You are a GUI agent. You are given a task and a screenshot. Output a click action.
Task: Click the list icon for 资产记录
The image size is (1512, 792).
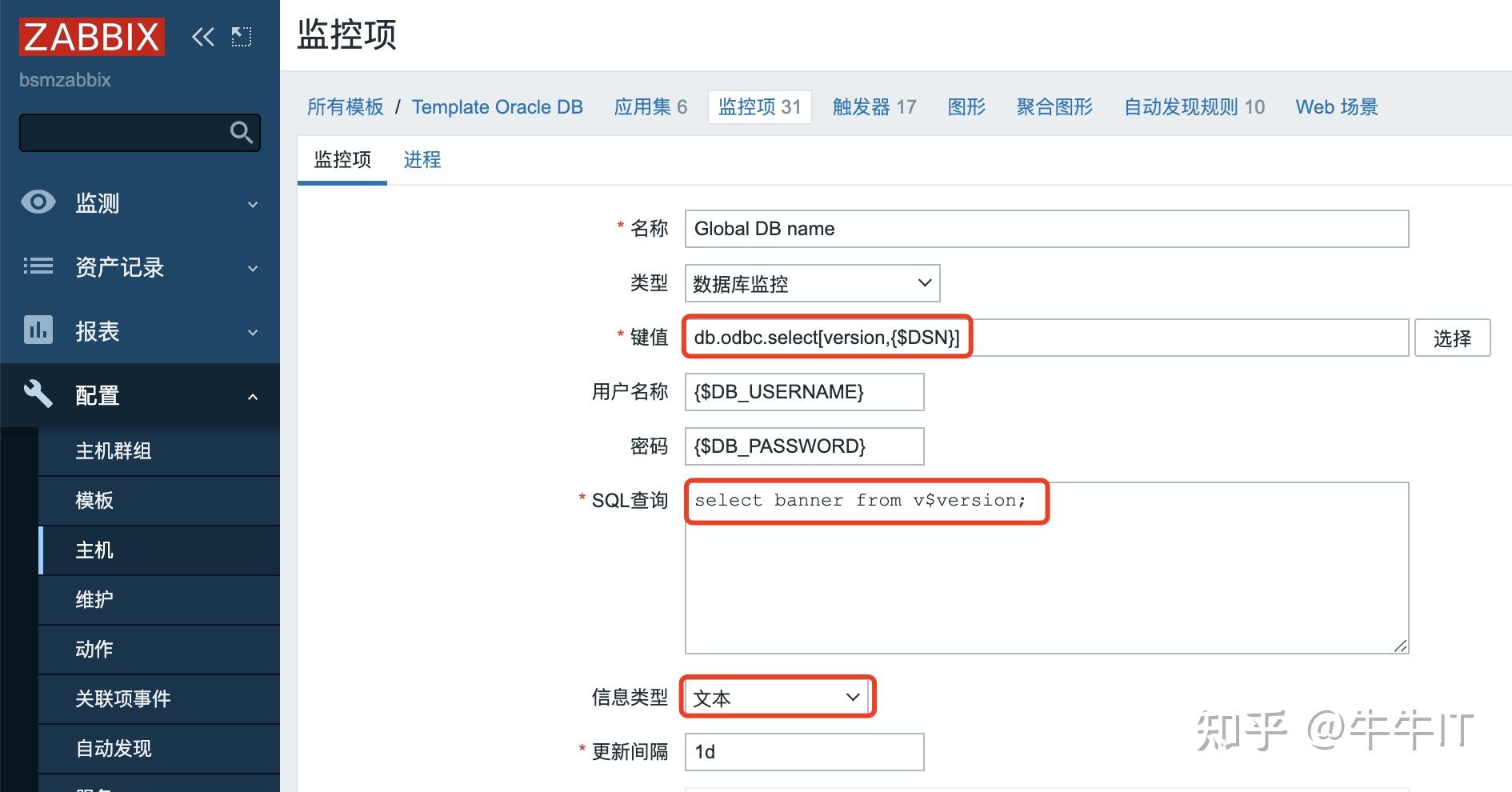point(38,266)
